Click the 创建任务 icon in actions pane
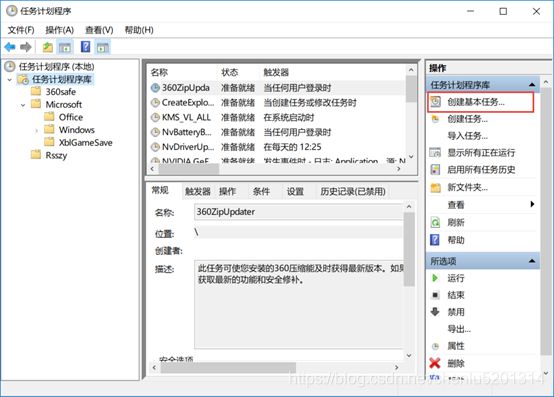 [x=435, y=119]
